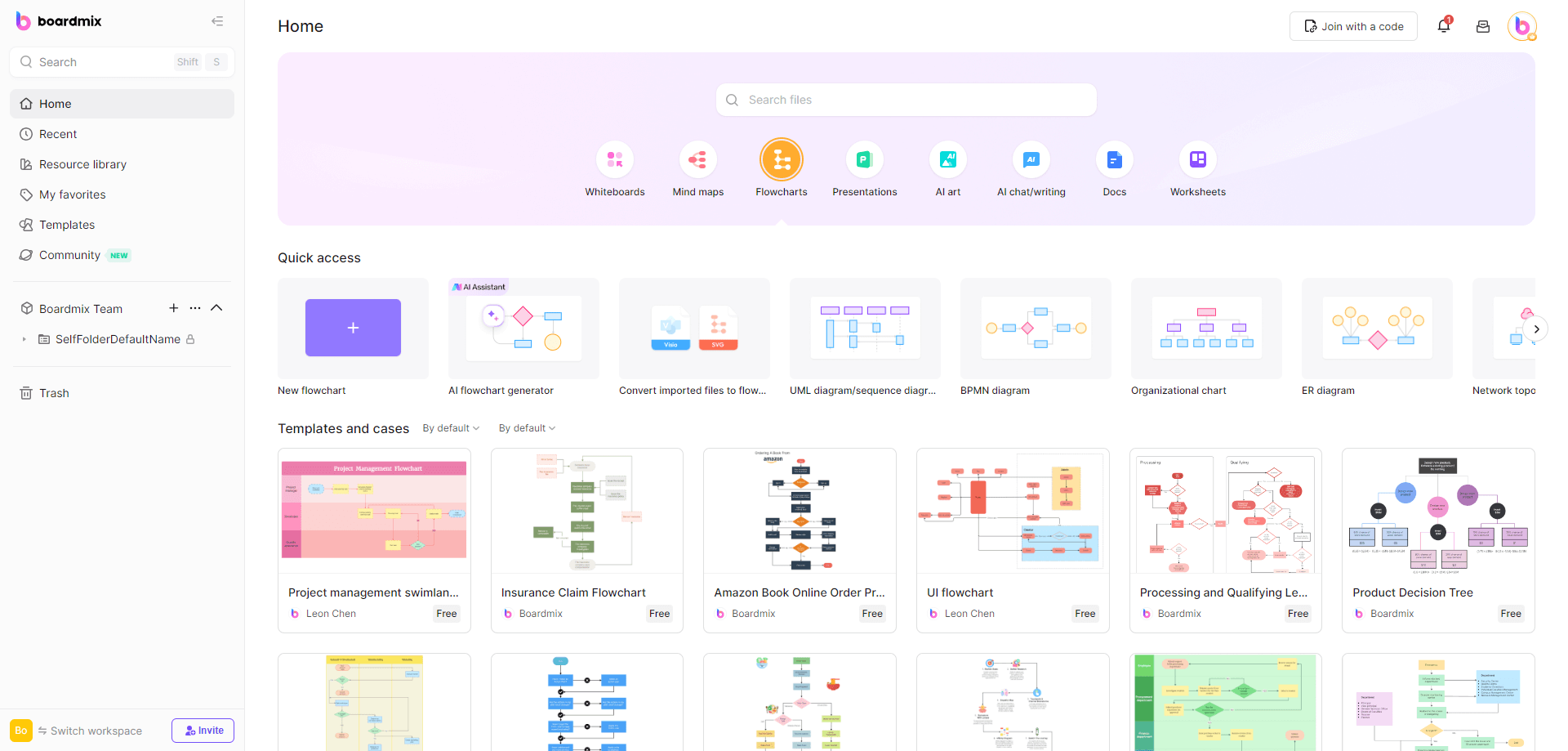Open UML diagram/sequence diagram template
1568x751 pixels.
tap(865, 328)
